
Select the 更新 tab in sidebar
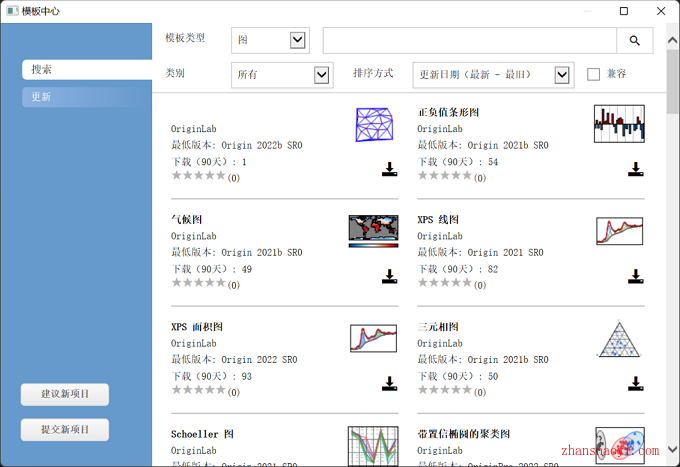coord(87,97)
